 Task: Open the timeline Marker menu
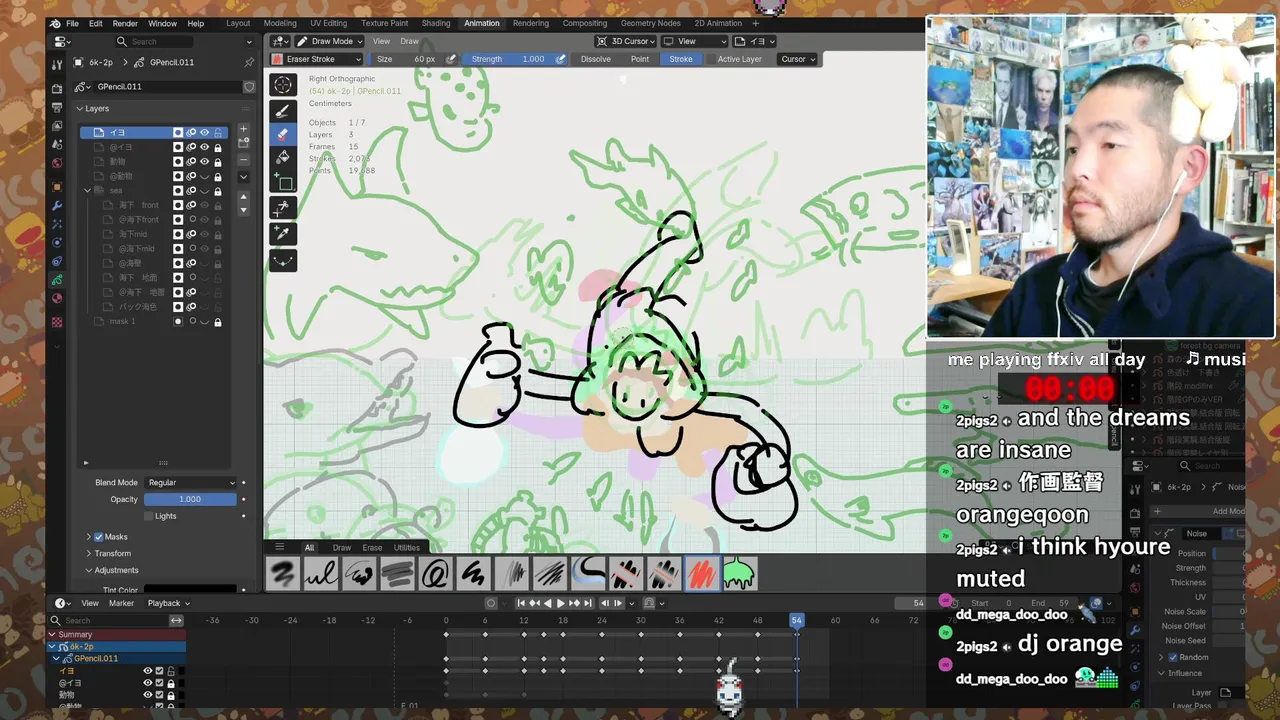click(x=121, y=603)
